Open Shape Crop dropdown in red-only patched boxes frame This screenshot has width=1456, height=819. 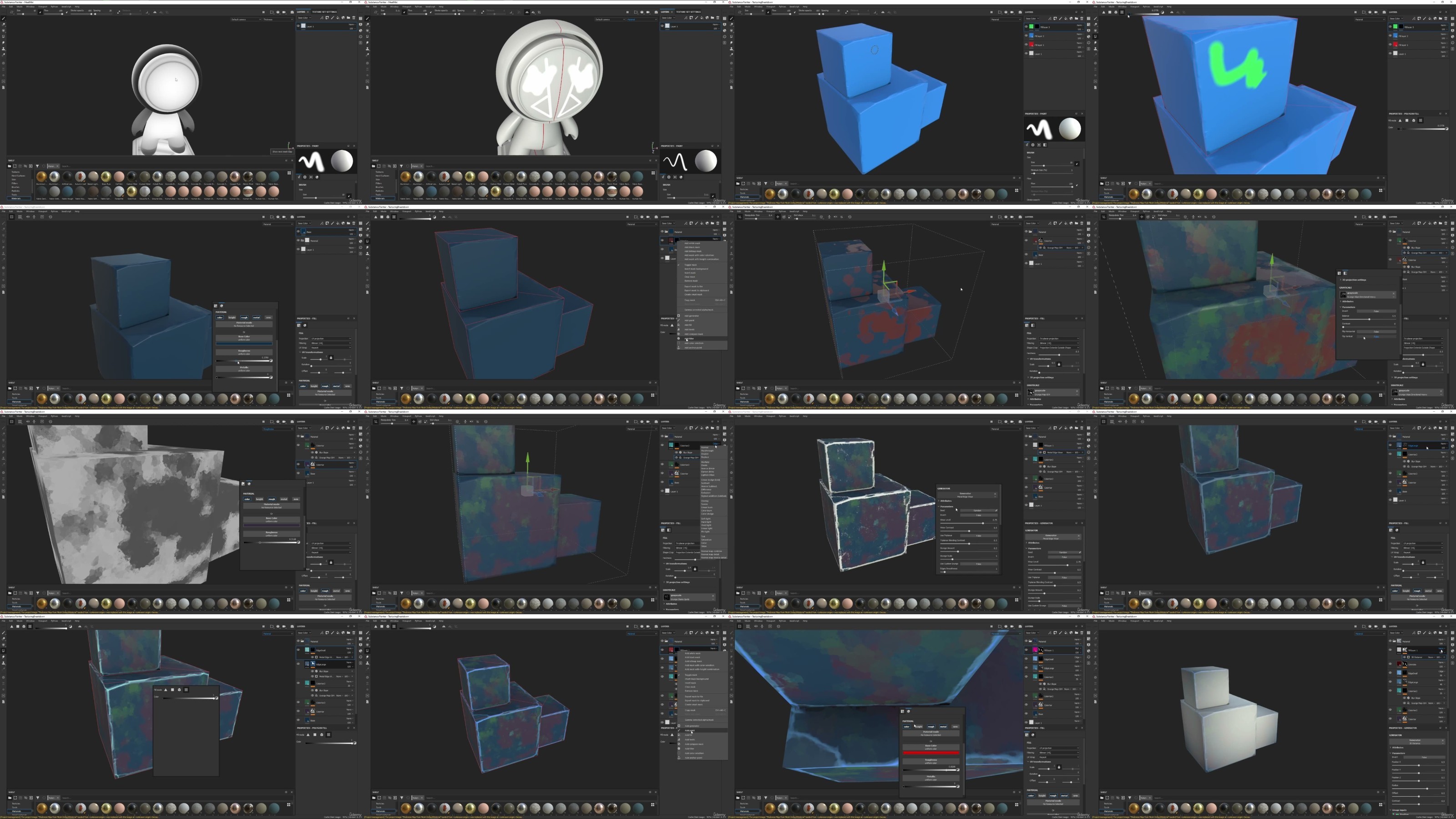pos(1059,348)
